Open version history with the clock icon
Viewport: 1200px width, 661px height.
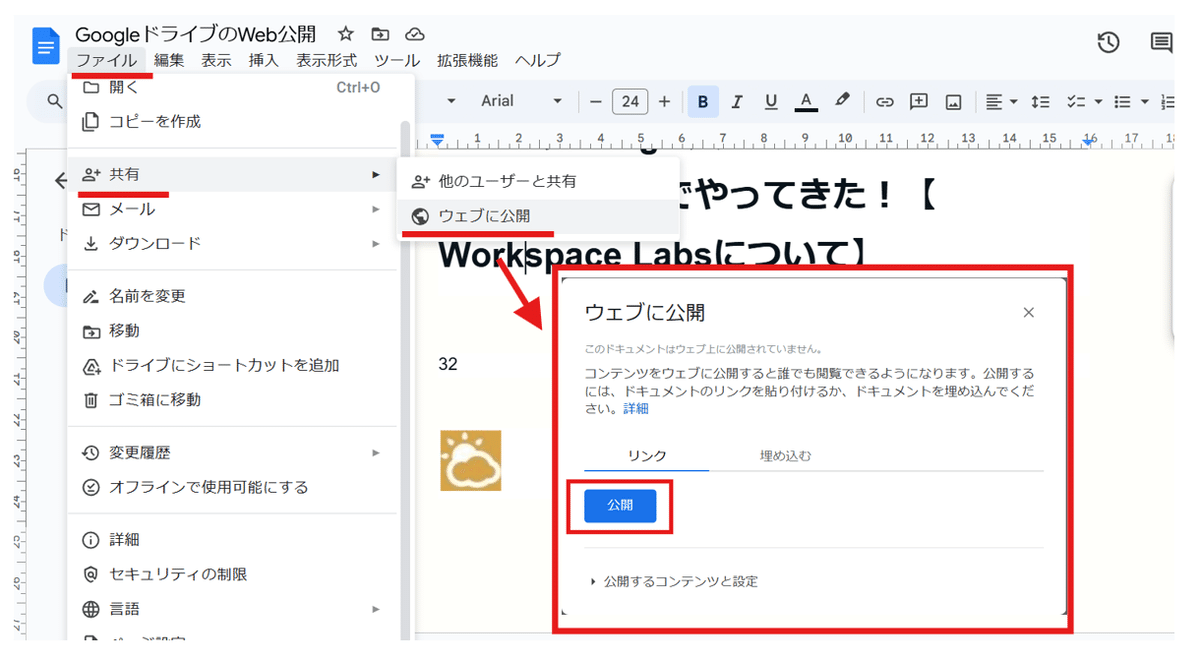[1108, 42]
